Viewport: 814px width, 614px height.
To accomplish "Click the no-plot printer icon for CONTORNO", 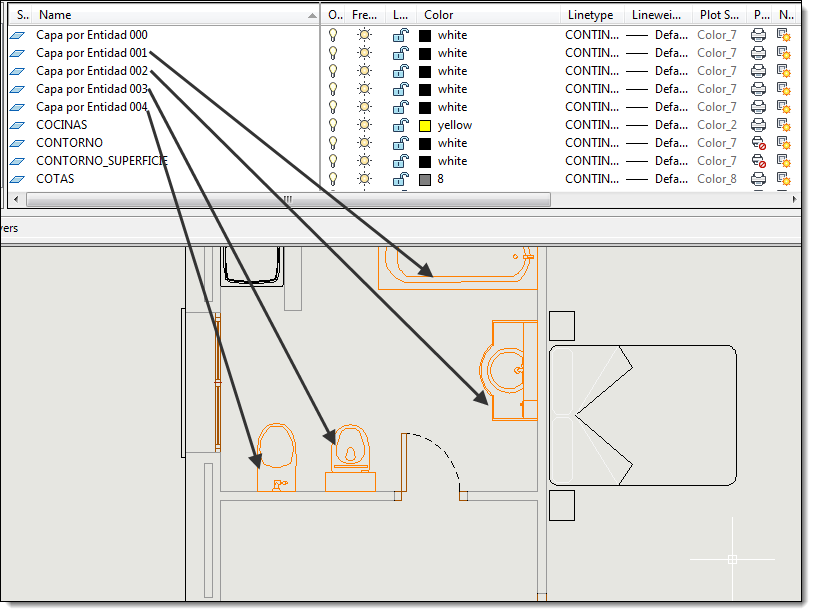I will pyautogui.click(x=758, y=143).
